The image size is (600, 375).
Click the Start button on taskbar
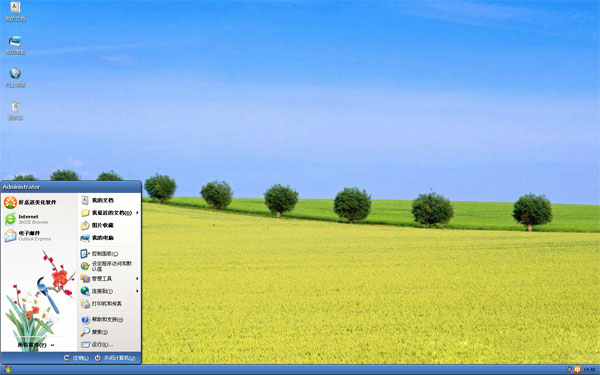(x=8, y=370)
